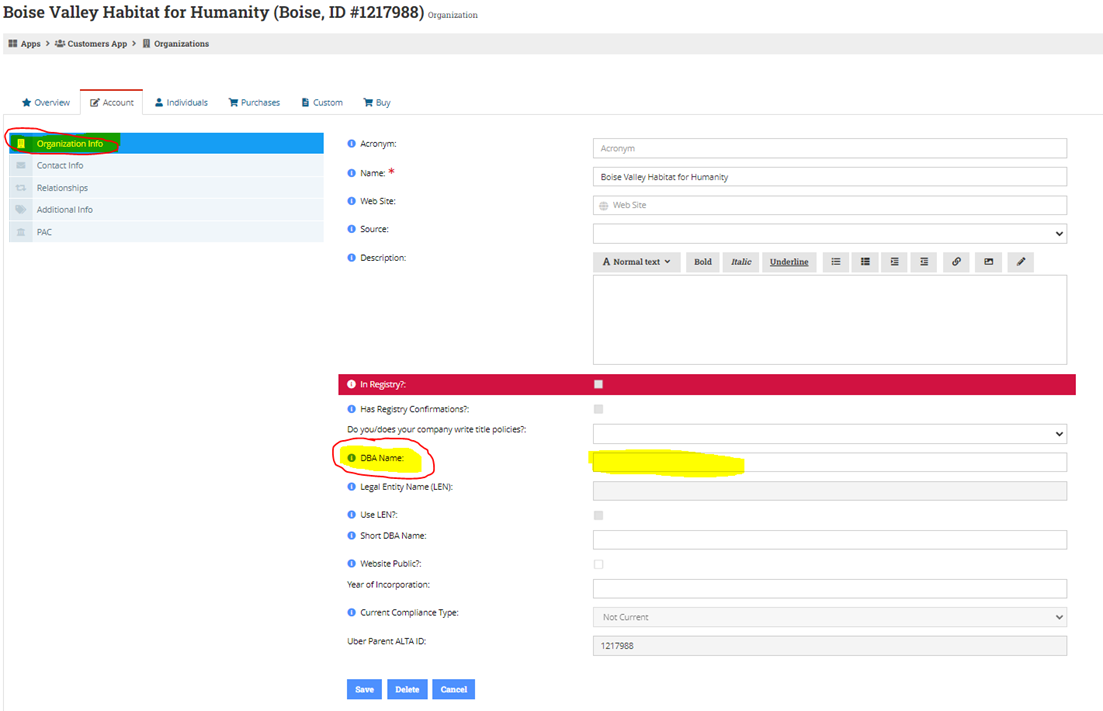Click the info icon beside Legal Entity Name

pos(351,487)
